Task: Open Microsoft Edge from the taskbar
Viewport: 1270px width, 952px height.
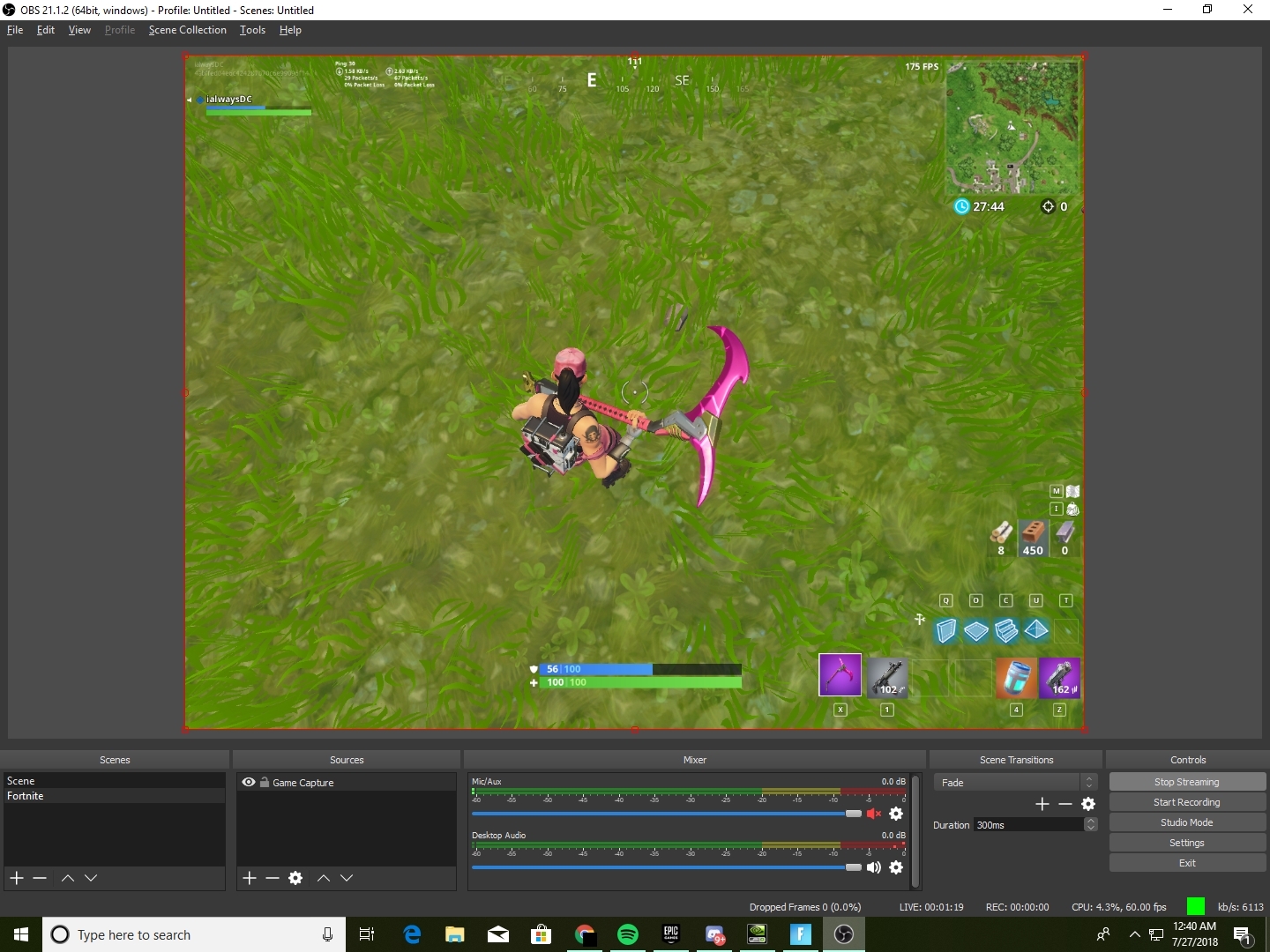Action: click(412, 934)
